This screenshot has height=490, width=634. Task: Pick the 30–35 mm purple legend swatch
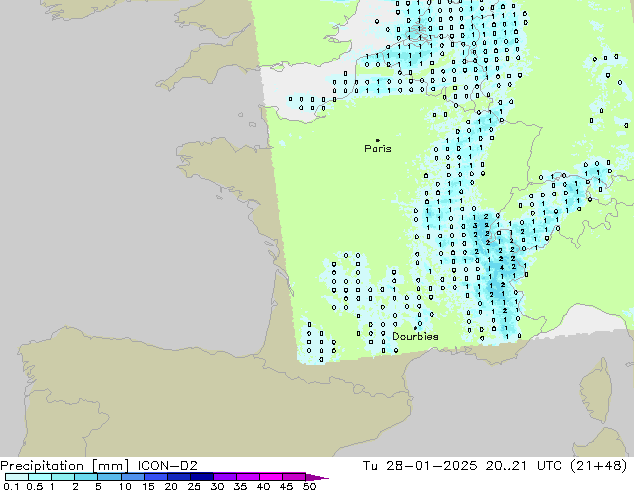(225, 477)
